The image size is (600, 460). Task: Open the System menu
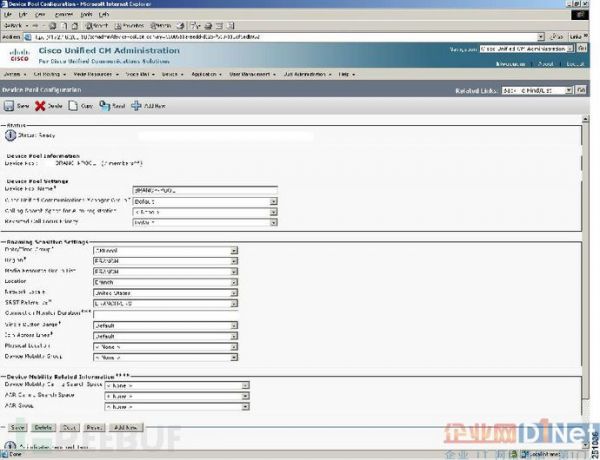pos(14,74)
